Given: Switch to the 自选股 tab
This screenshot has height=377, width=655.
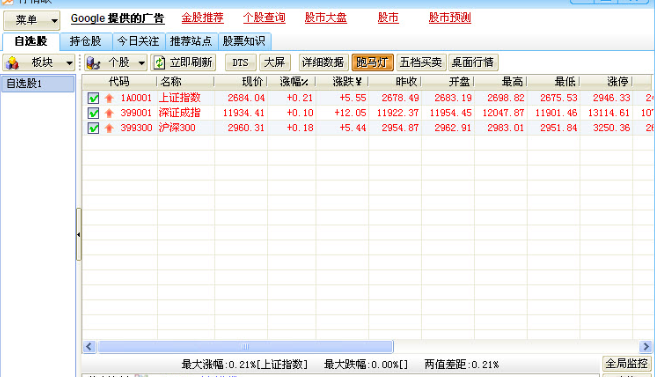Looking at the screenshot, I should 30,41.
